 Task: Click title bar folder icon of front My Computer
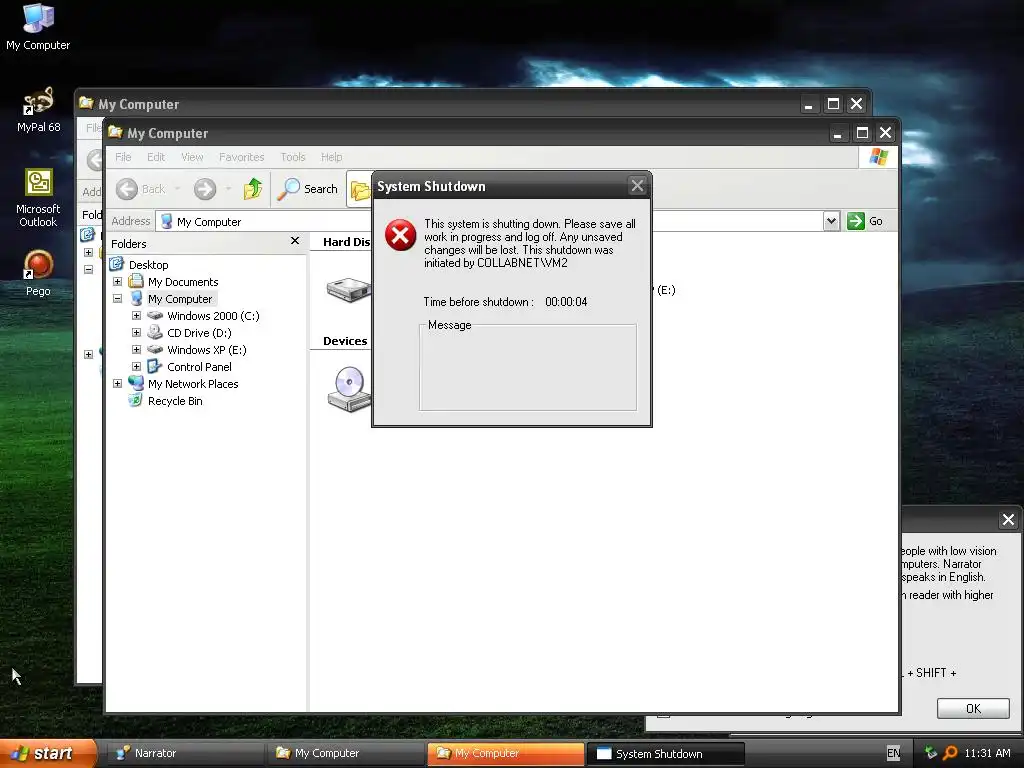pyautogui.click(x=116, y=133)
